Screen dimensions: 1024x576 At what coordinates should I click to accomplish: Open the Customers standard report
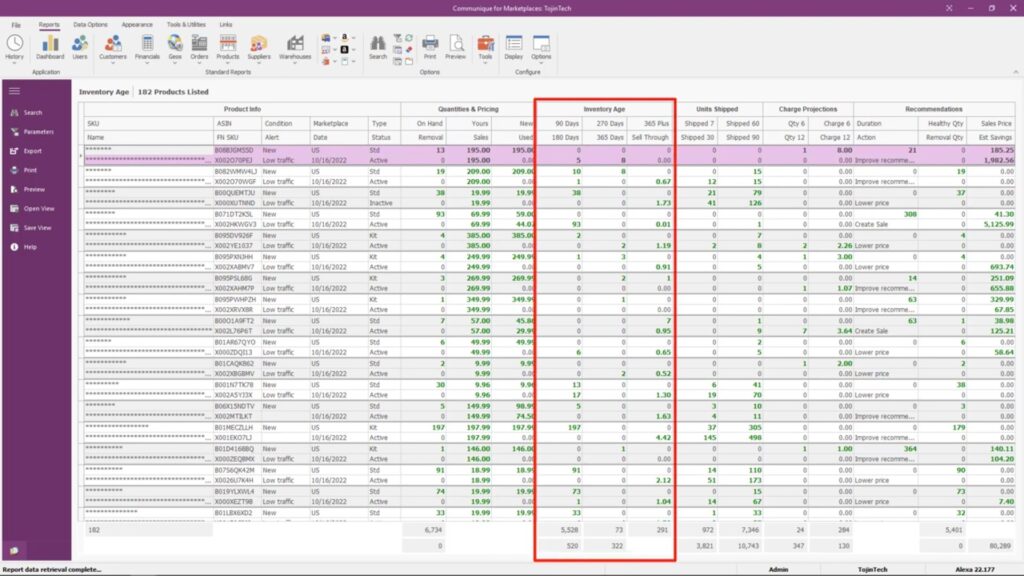[x=115, y=43]
